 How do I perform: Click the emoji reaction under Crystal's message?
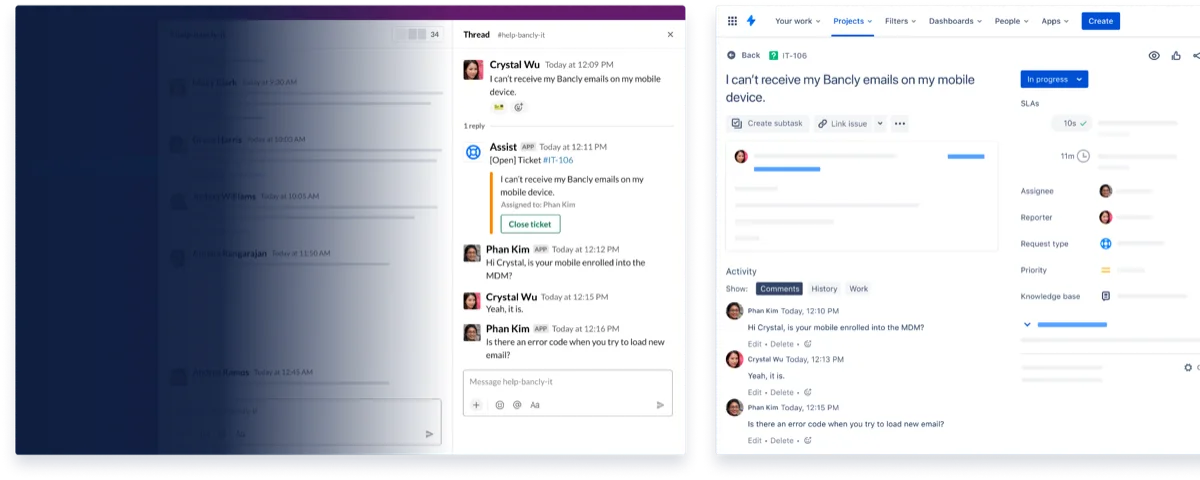click(x=499, y=107)
